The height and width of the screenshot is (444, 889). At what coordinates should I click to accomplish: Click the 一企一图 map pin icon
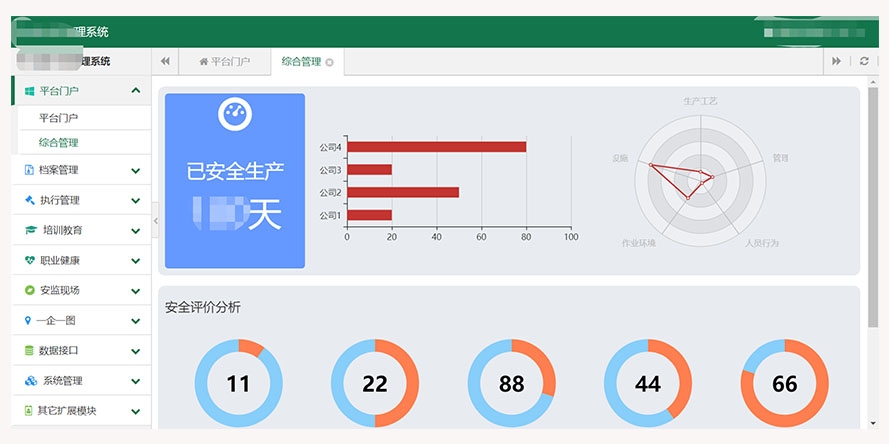pyautogui.click(x=28, y=321)
